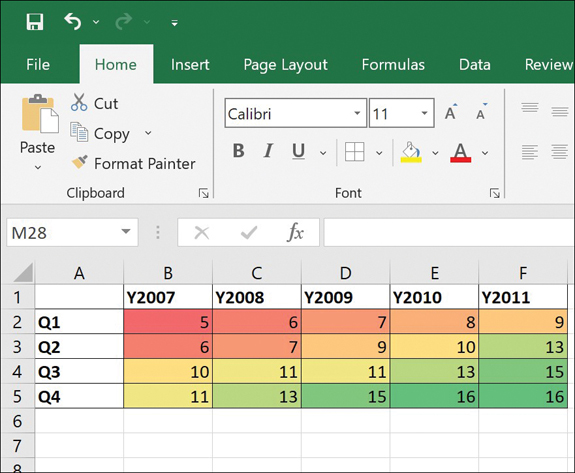Select row 3 header
The width and height of the screenshot is (575, 473).
(17, 346)
